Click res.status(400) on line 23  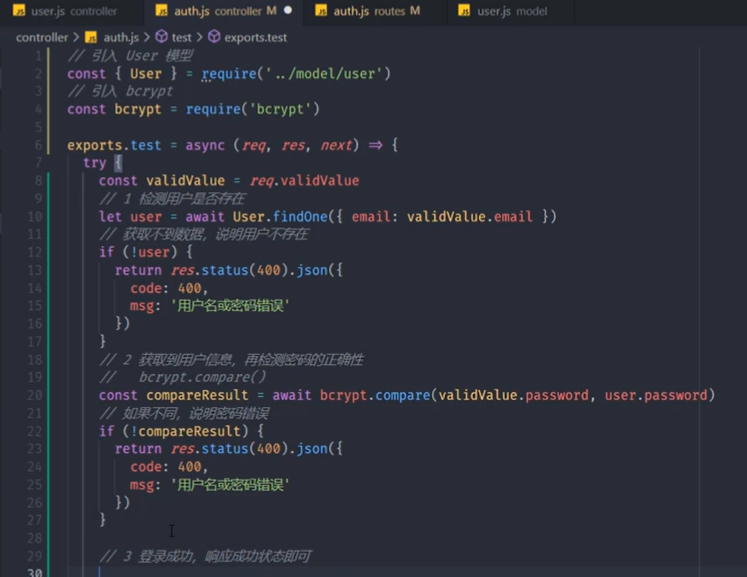[230, 449]
